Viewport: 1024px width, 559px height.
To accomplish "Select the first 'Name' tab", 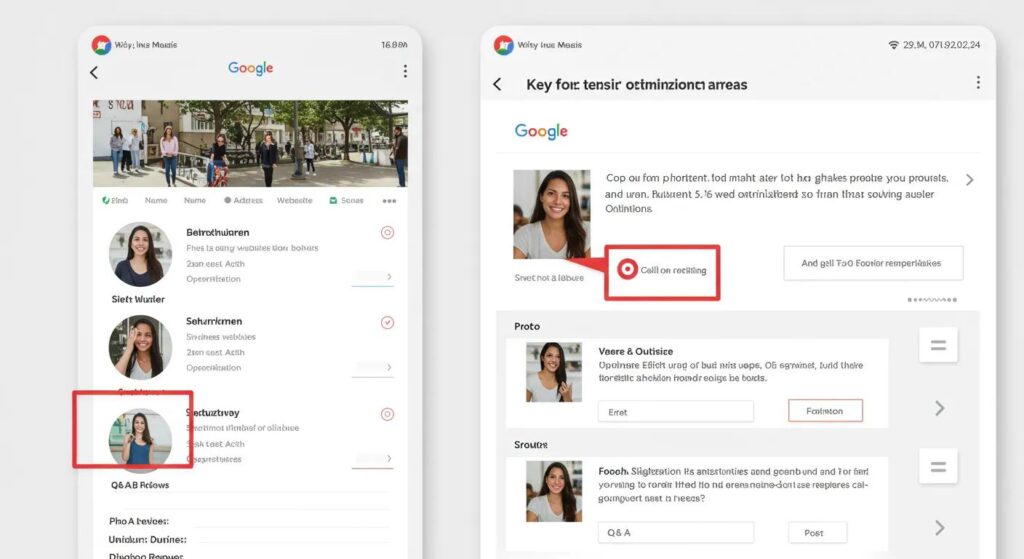I will 156,200.
